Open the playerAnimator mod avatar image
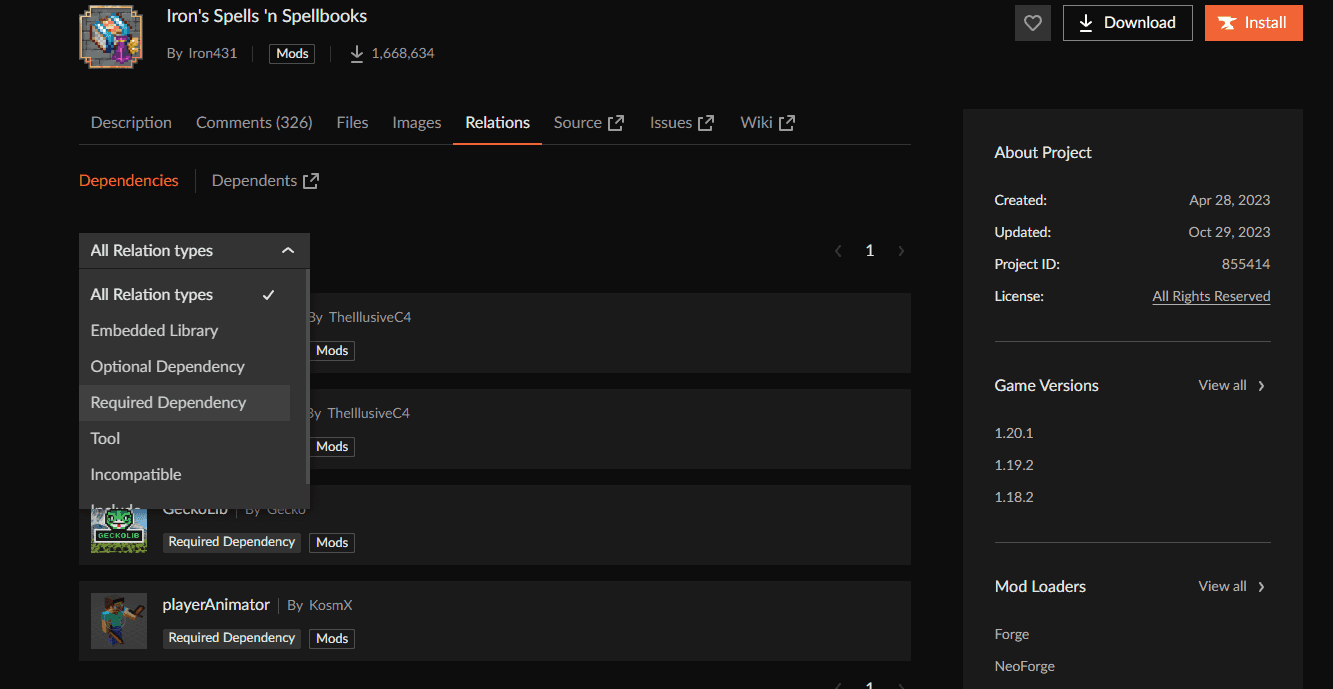This screenshot has width=1333, height=689. pyautogui.click(x=119, y=620)
